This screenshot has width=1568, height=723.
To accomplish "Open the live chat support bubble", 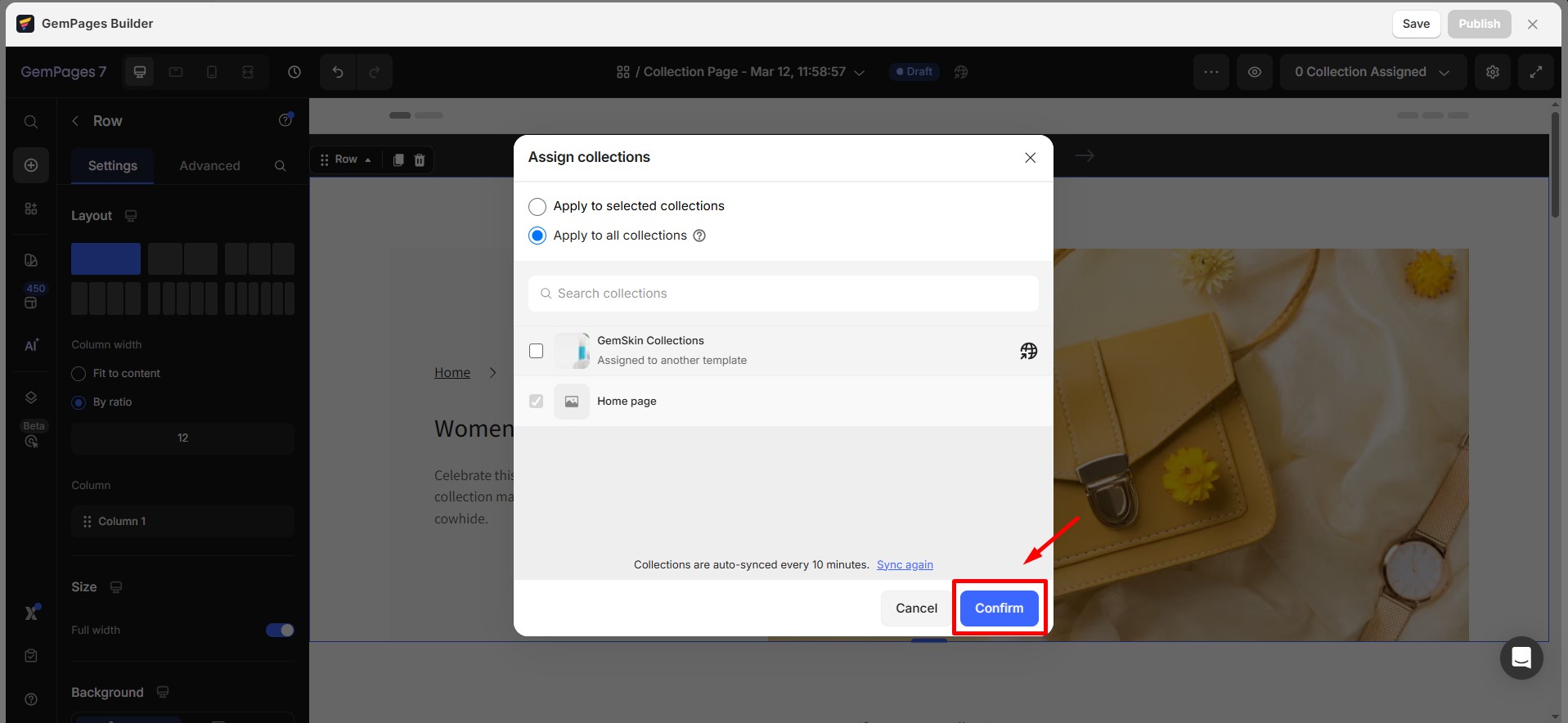I will (x=1521, y=658).
